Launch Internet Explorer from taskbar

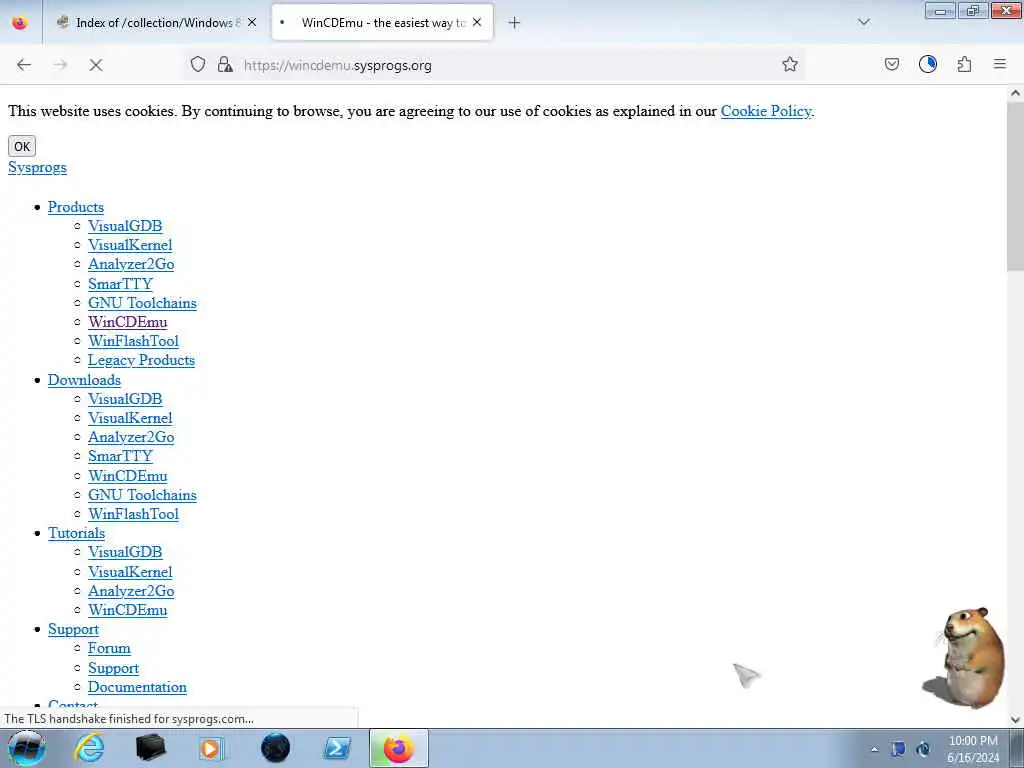point(89,748)
